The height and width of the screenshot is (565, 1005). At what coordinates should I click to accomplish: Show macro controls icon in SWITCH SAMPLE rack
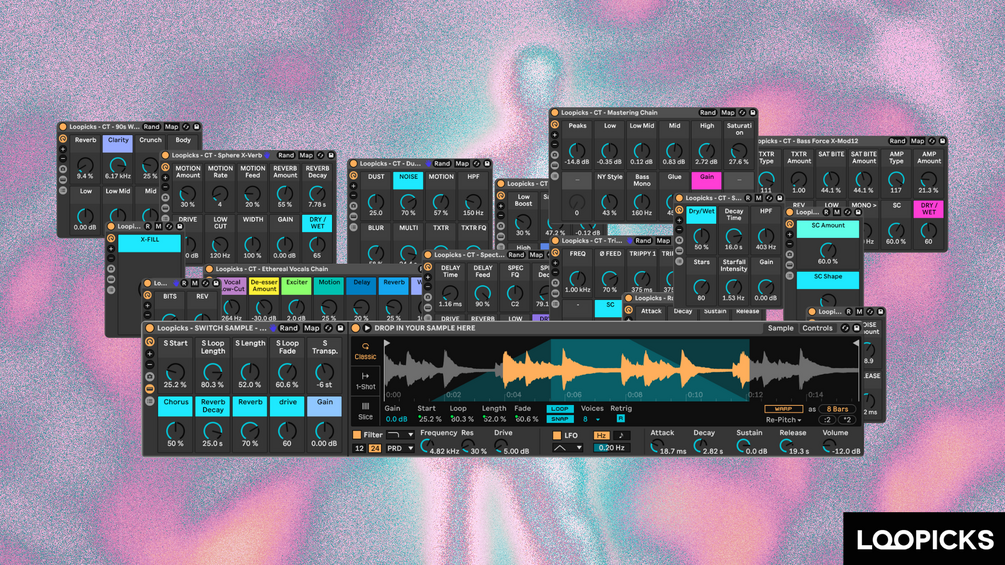click(x=149, y=343)
